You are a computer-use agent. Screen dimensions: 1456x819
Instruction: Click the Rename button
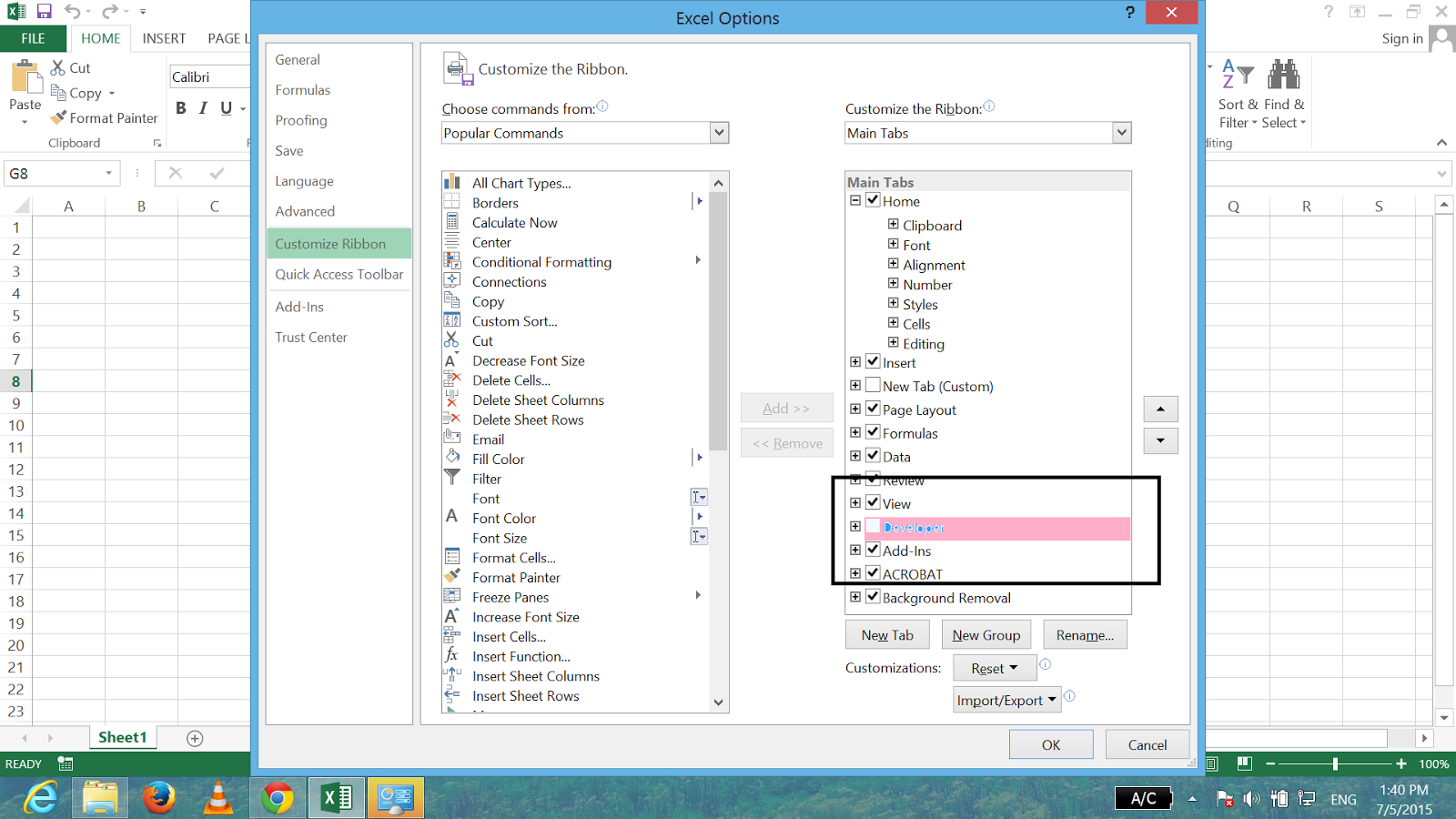coord(1085,635)
